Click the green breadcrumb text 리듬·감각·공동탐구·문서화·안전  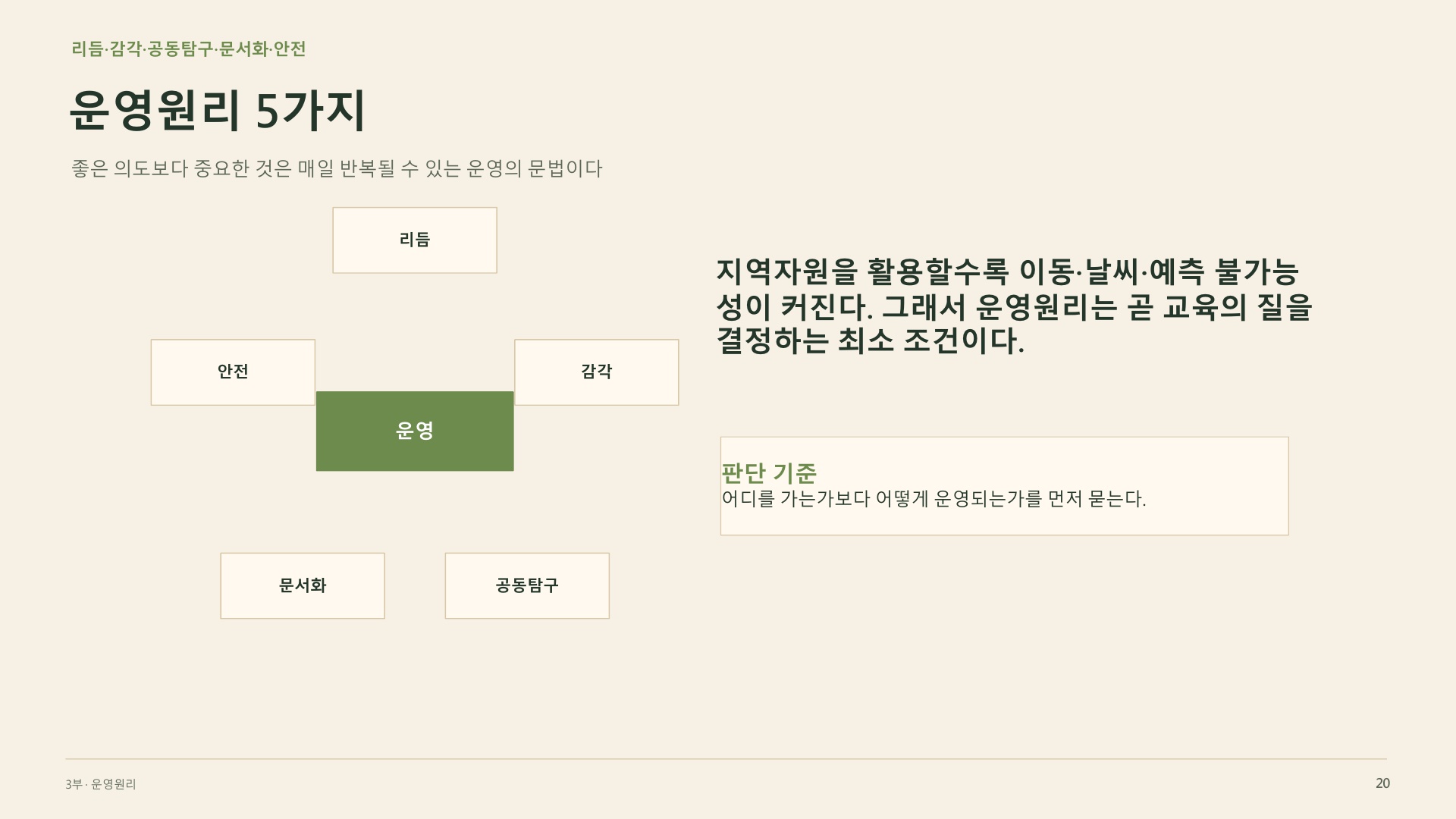(189, 49)
